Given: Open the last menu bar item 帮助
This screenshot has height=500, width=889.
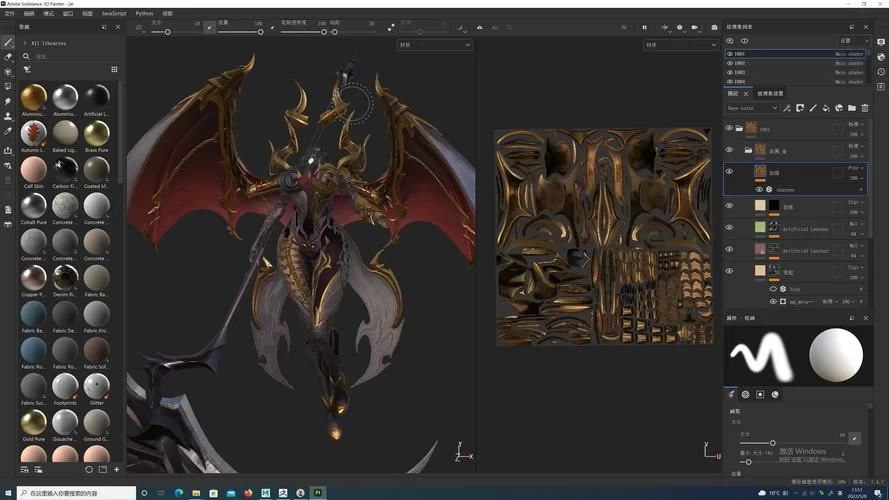Looking at the screenshot, I should point(168,13).
